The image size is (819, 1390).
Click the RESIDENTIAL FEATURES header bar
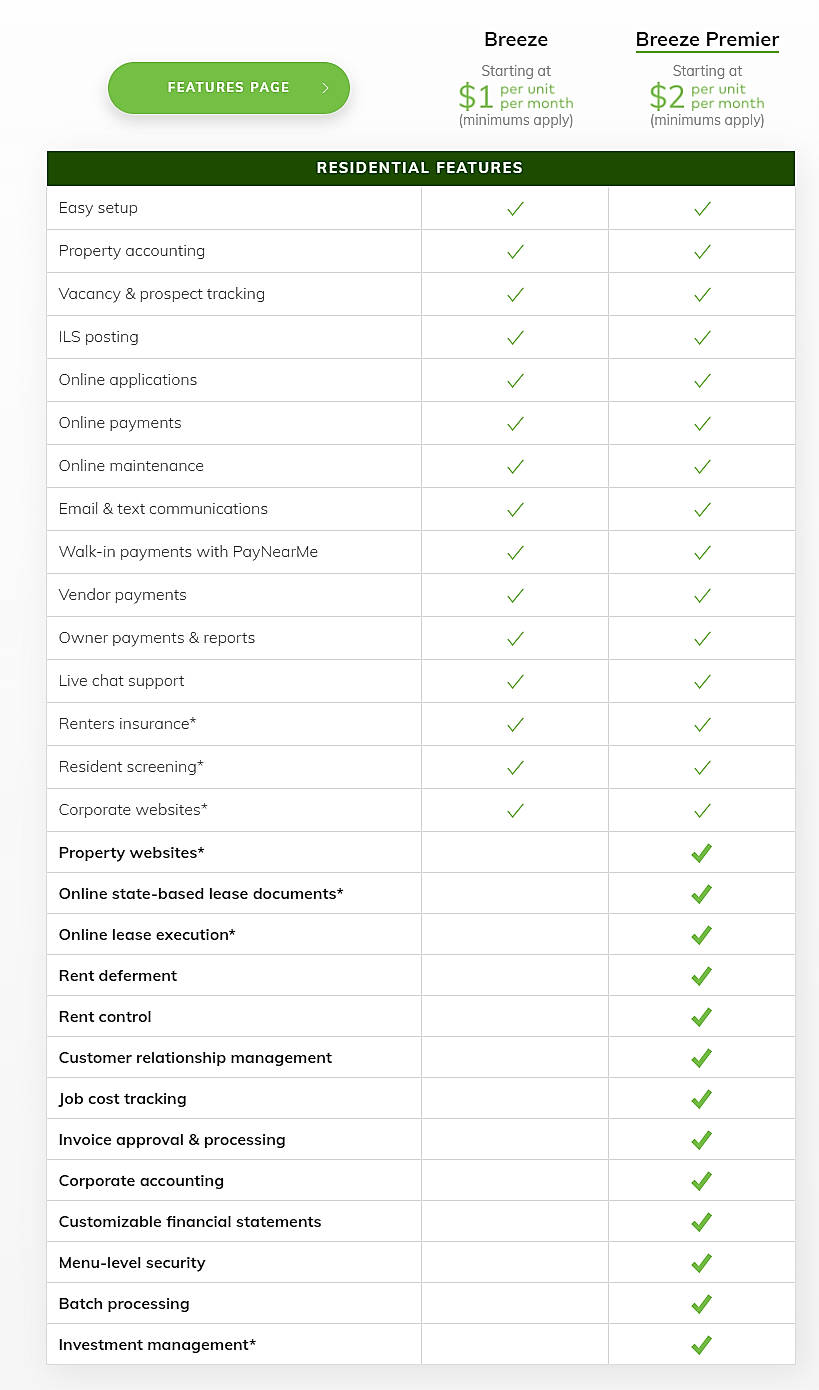(x=420, y=168)
